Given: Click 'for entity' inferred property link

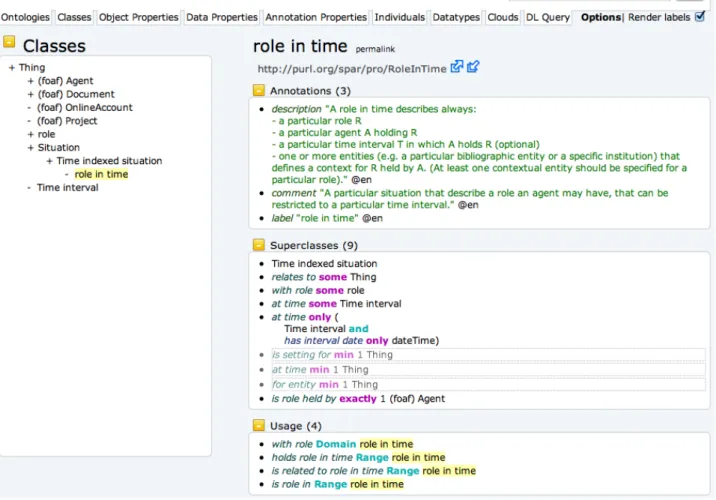Looking at the screenshot, I should (x=294, y=384).
